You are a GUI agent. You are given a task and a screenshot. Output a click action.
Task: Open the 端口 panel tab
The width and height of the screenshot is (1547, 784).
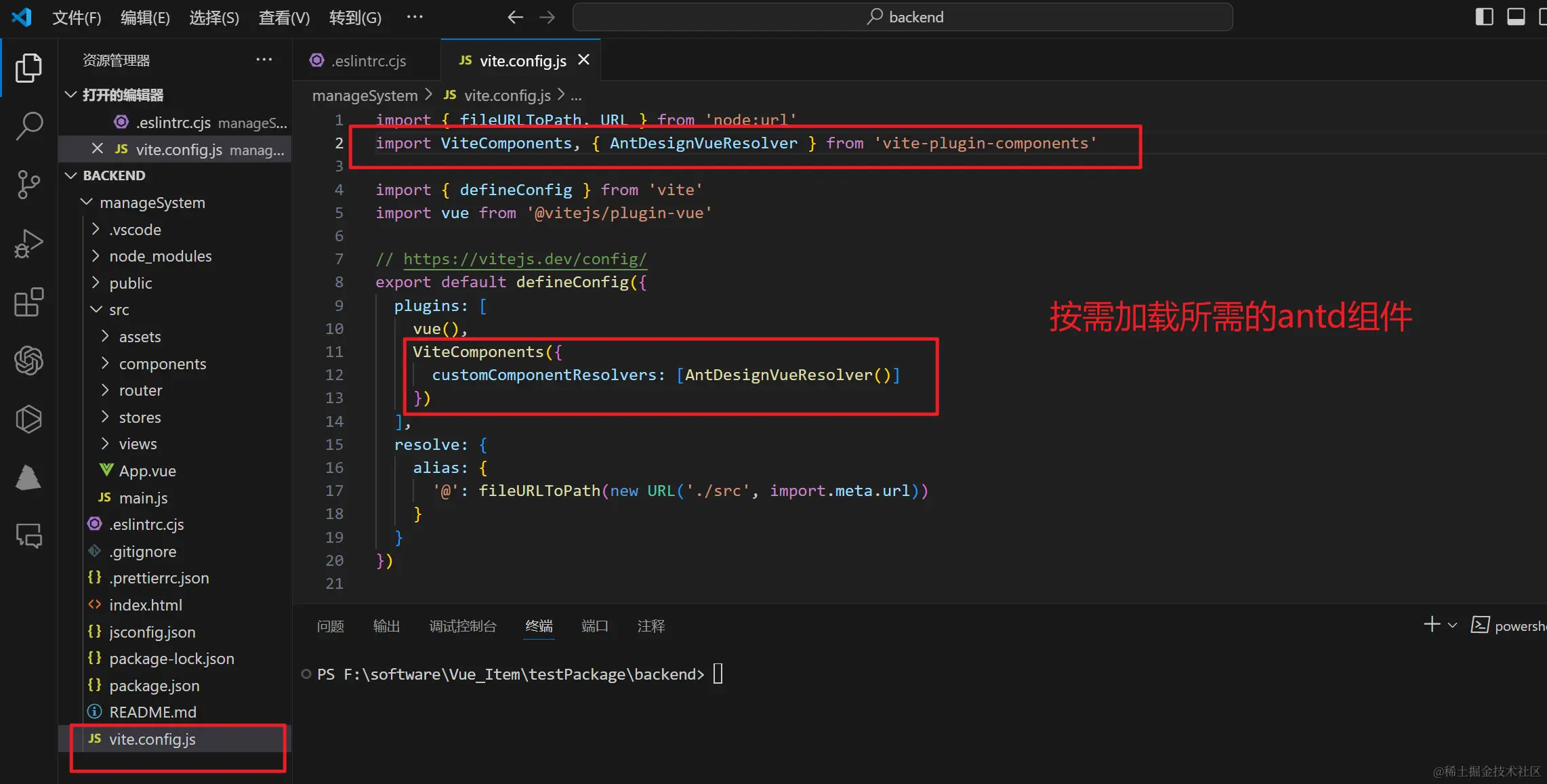[594, 626]
